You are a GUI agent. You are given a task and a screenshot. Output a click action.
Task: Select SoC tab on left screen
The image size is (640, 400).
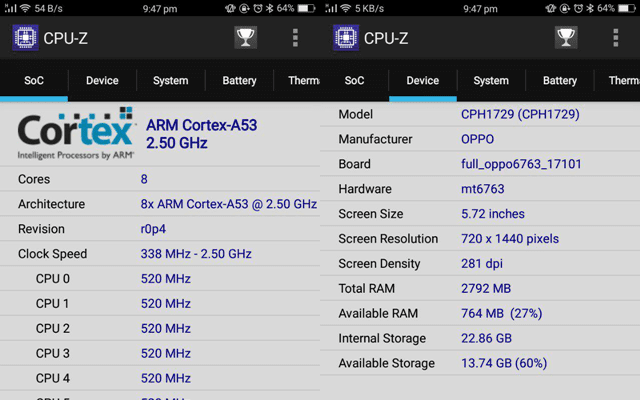[x=34, y=80]
